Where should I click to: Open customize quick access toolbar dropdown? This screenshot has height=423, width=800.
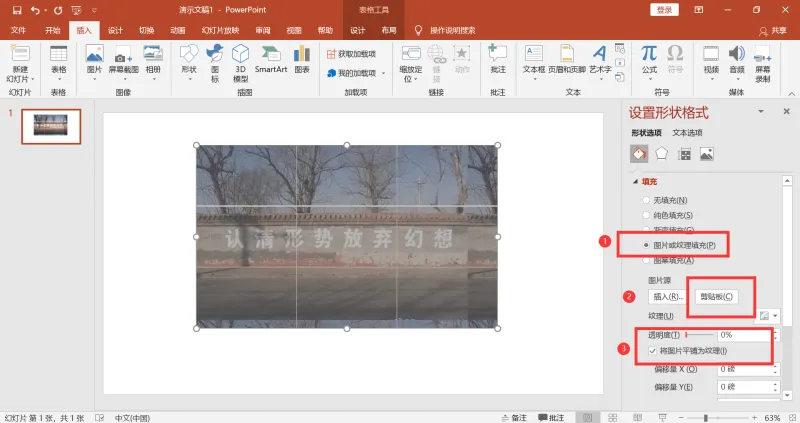click(x=94, y=10)
